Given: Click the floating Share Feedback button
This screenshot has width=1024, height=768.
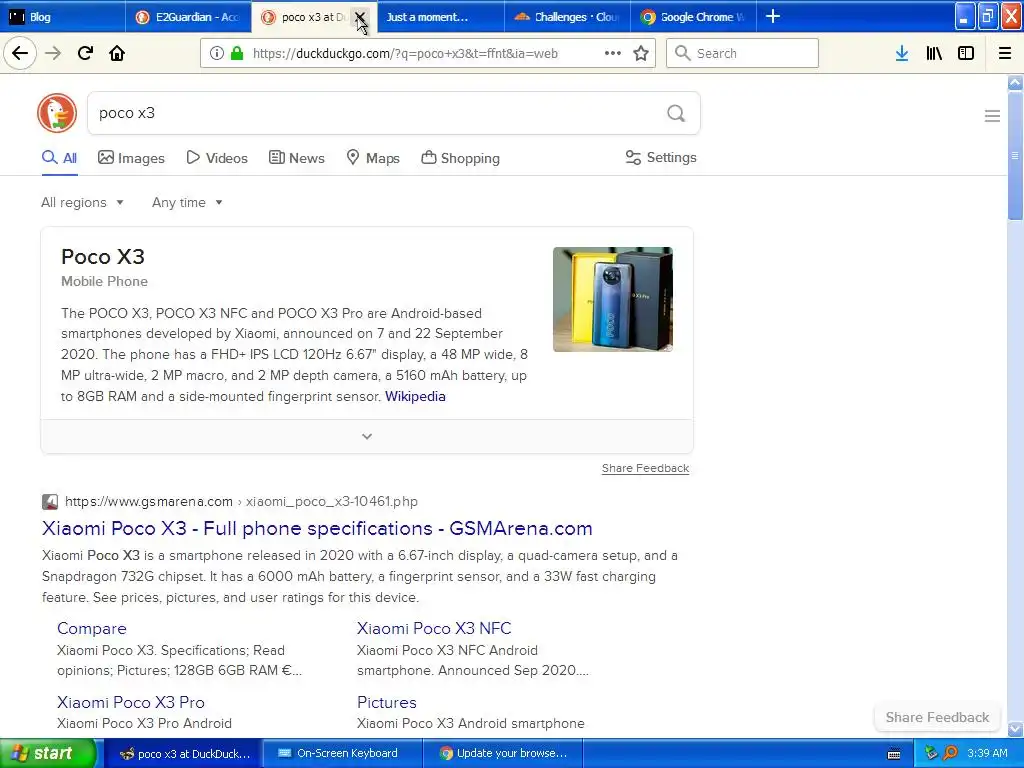Looking at the screenshot, I should (937, 717).
